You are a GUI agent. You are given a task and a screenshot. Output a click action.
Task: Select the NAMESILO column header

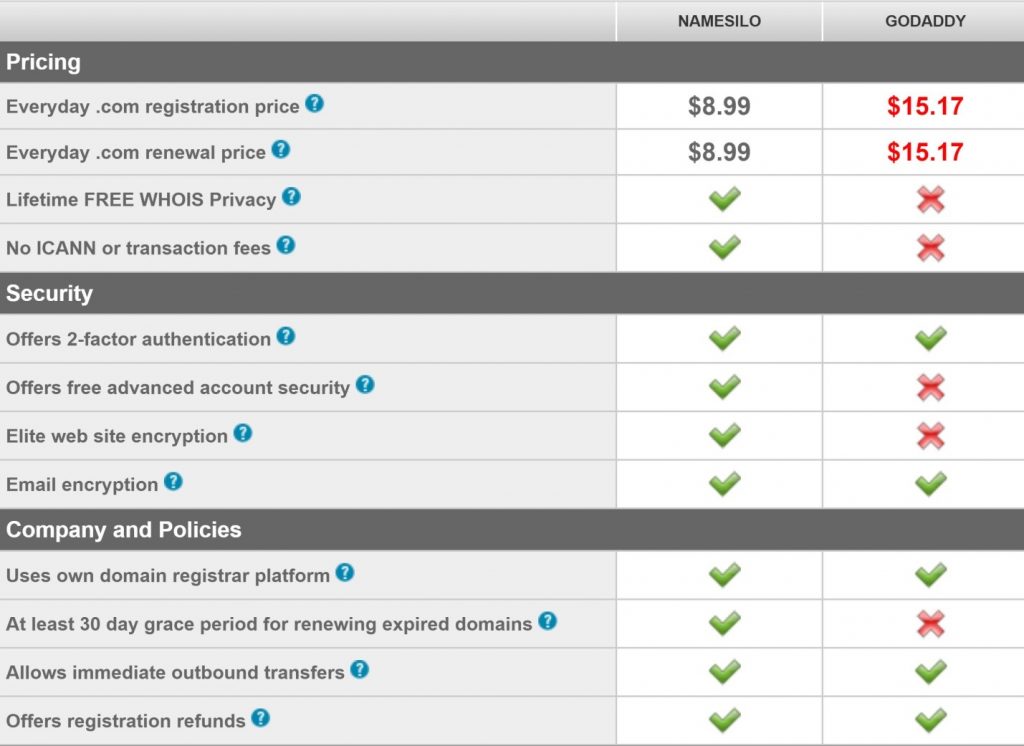[719, 21]
